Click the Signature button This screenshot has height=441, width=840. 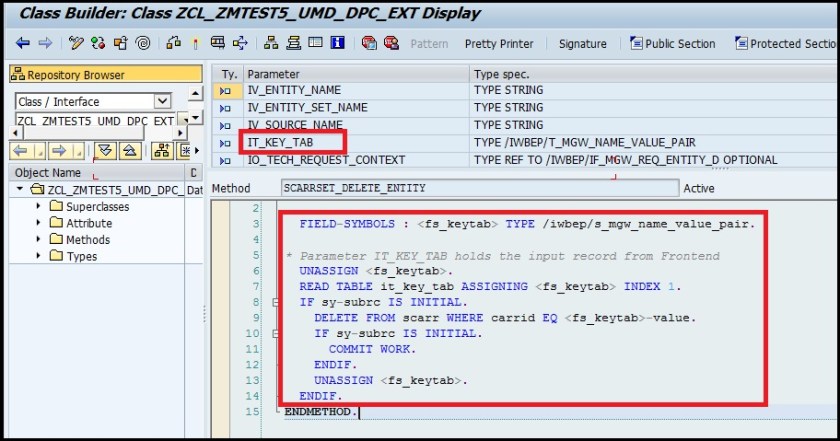[x=582, y=44]
